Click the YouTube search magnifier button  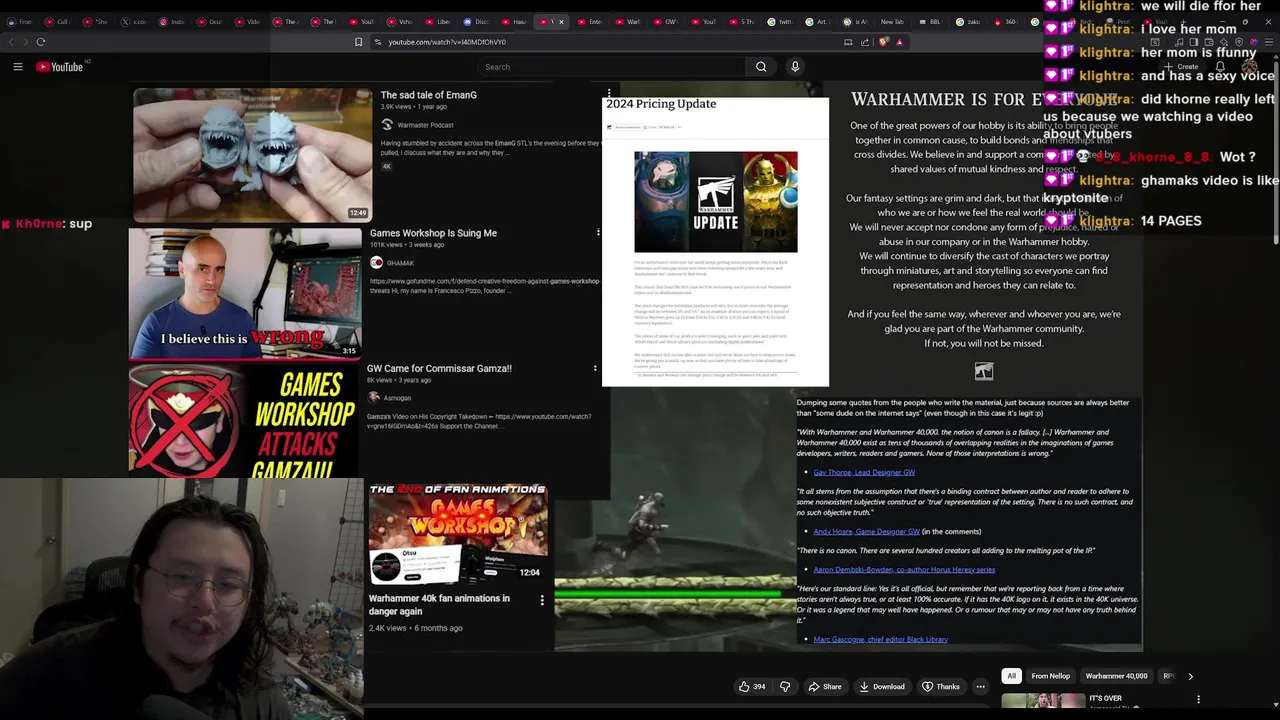click(761, 67)
